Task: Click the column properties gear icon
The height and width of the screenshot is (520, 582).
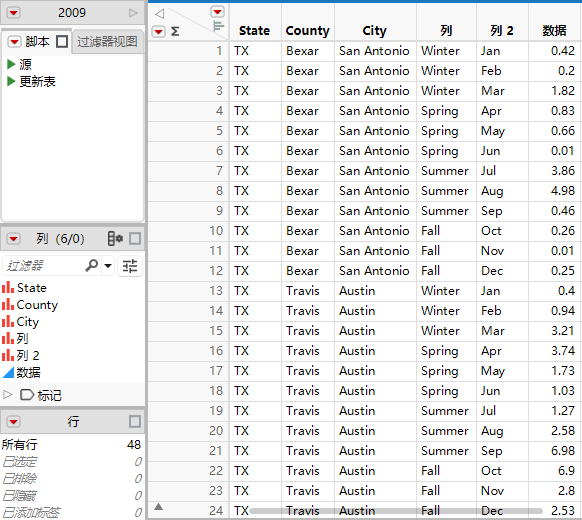Action: point(115,238)
